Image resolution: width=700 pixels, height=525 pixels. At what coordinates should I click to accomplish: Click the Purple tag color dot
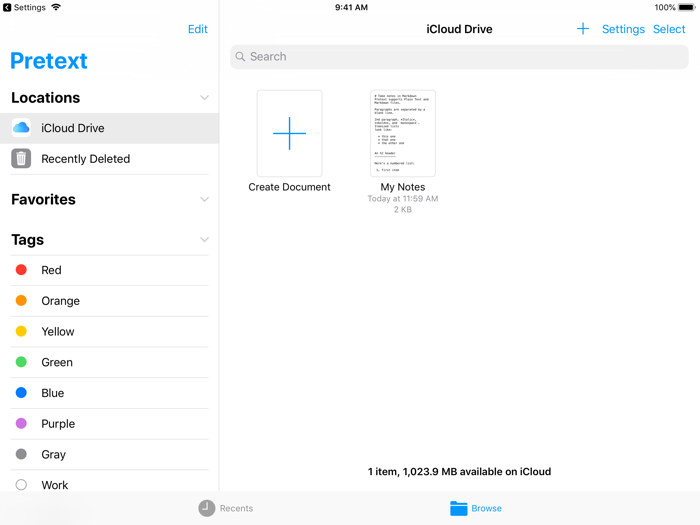point(21,423)
